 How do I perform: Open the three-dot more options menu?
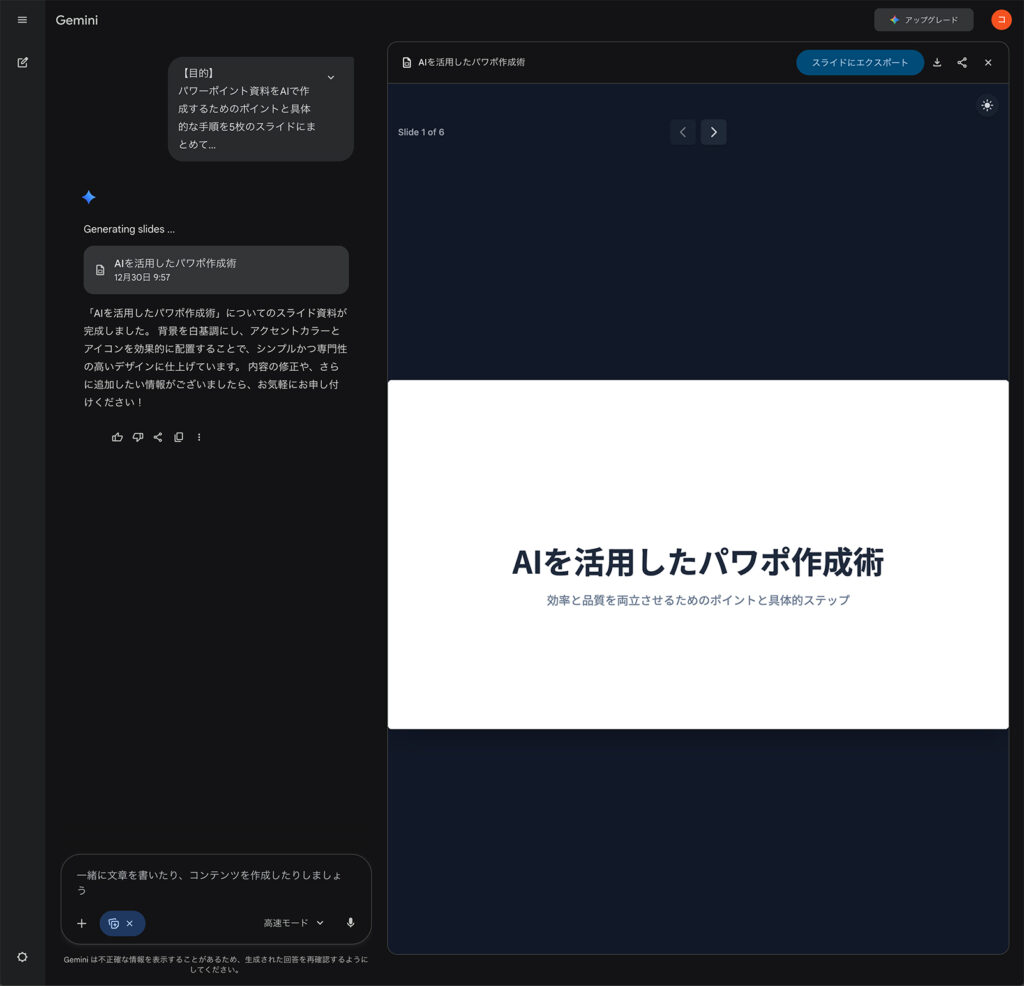pyautogui.click(x=199, y=437)
